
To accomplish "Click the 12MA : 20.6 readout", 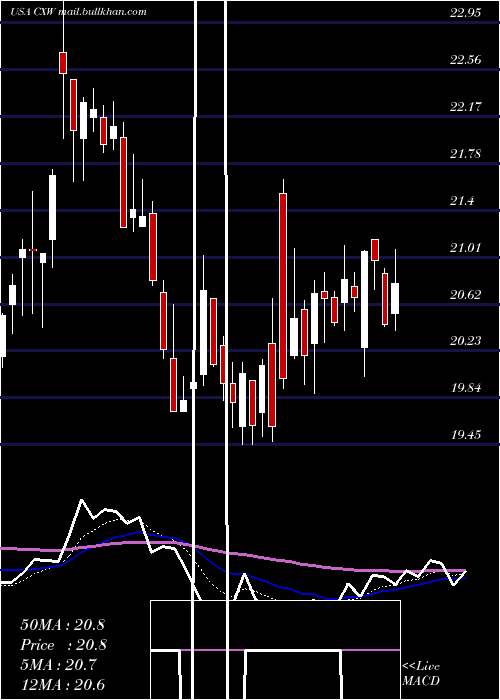I will 62,685.
